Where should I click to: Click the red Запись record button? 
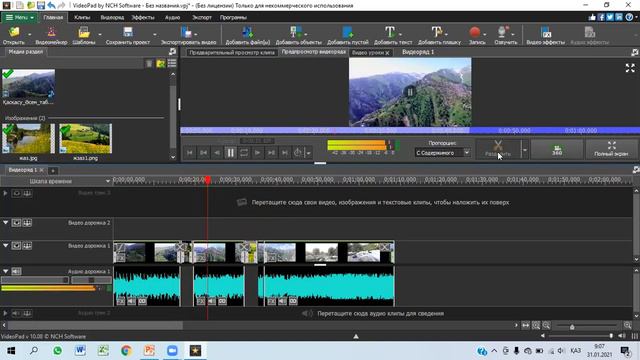pos(477,36)
